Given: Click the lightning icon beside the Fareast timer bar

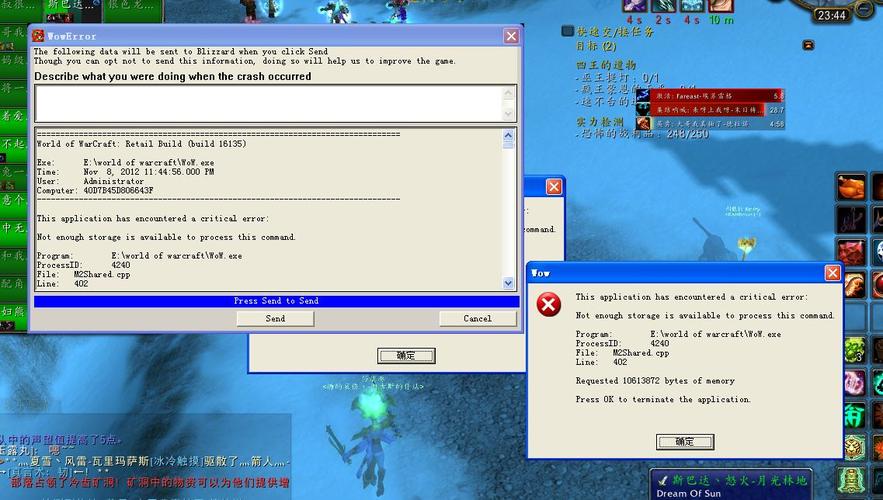Looking at the screenshot, I should click(643, 96).
